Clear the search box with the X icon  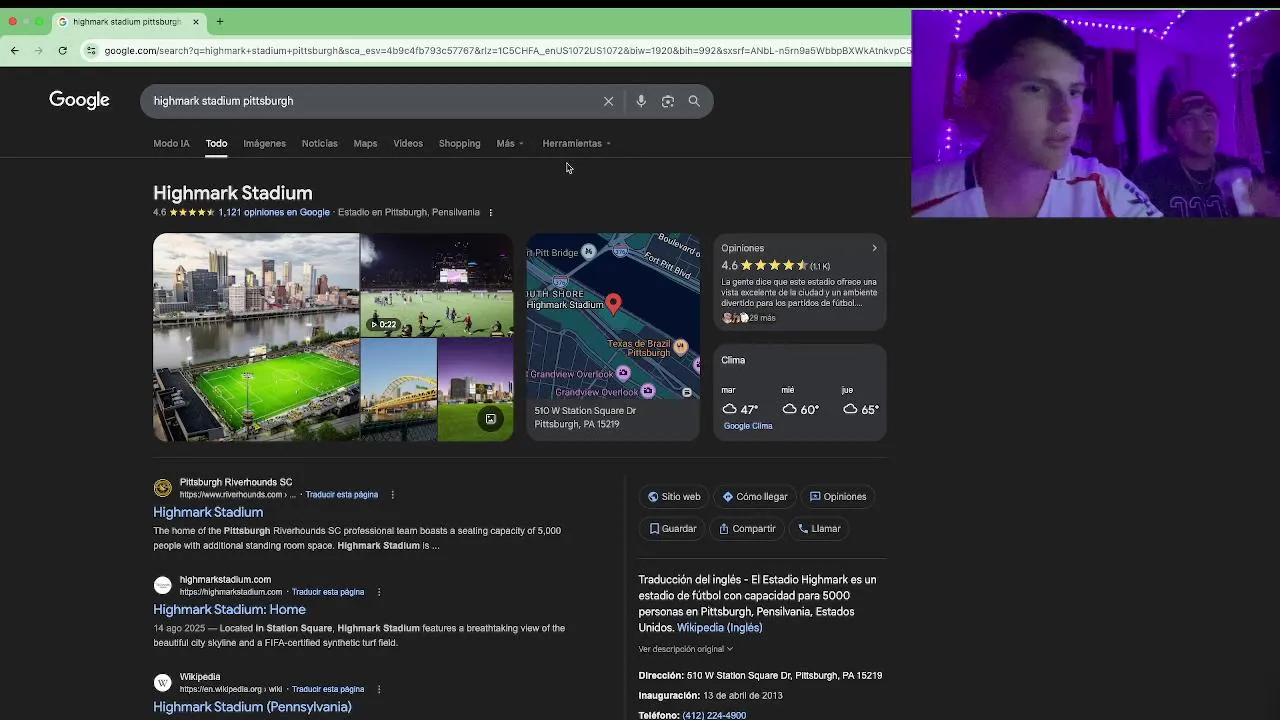608,101
